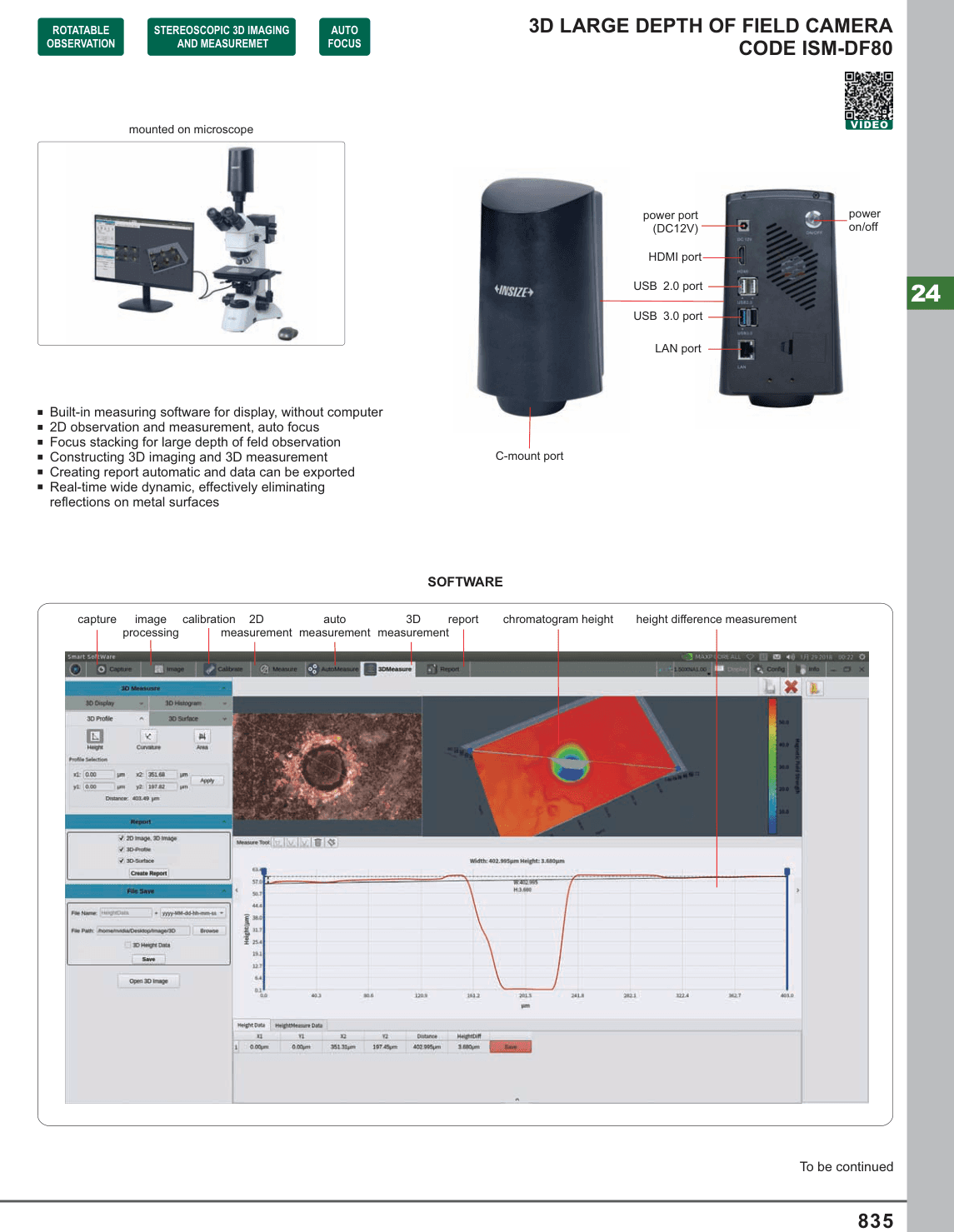The image size is (954, 1232).
Task: Open the Image tab
Action: 169,669
